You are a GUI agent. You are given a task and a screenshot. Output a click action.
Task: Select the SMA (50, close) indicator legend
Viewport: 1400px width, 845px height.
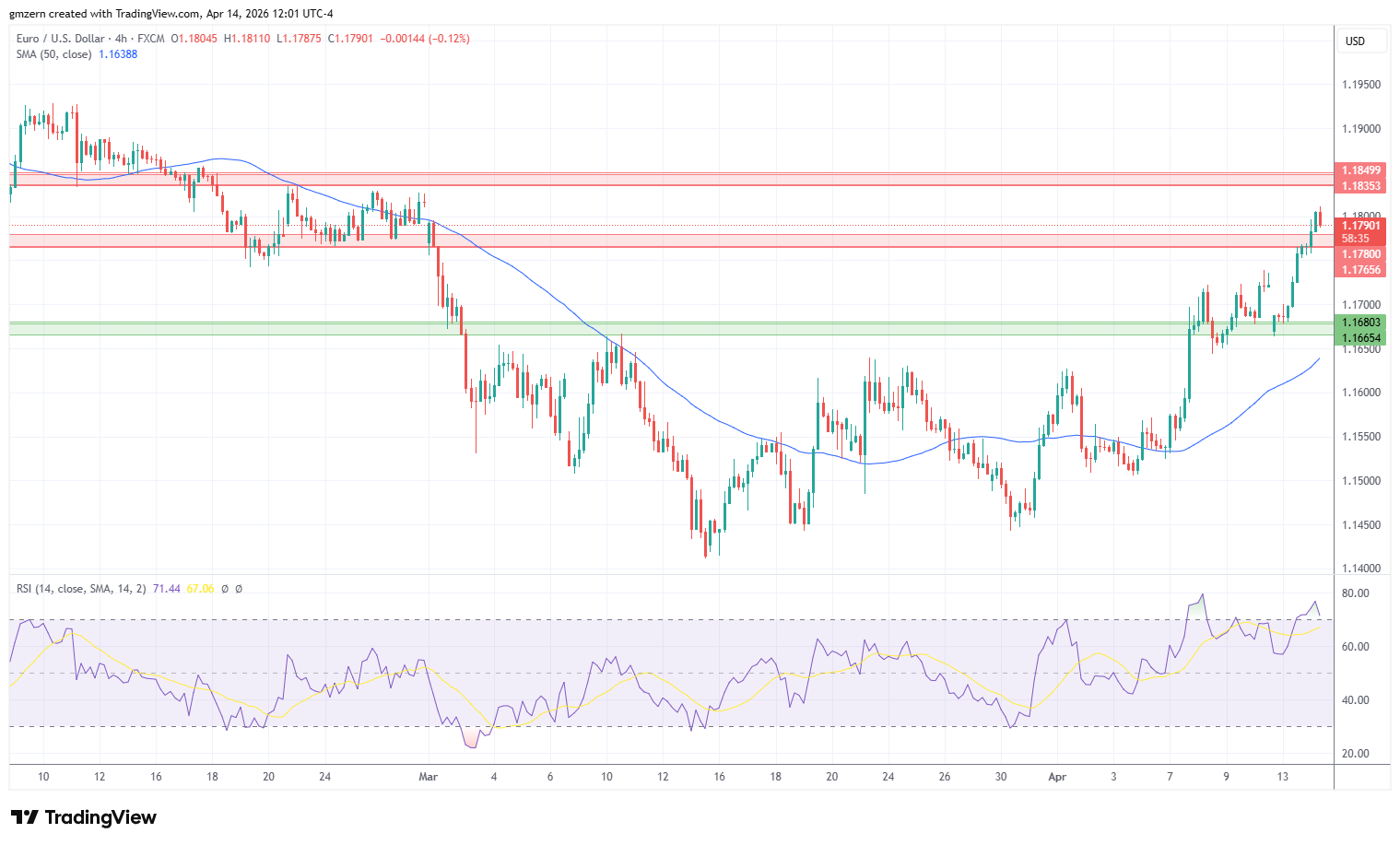tap(54, 54)
